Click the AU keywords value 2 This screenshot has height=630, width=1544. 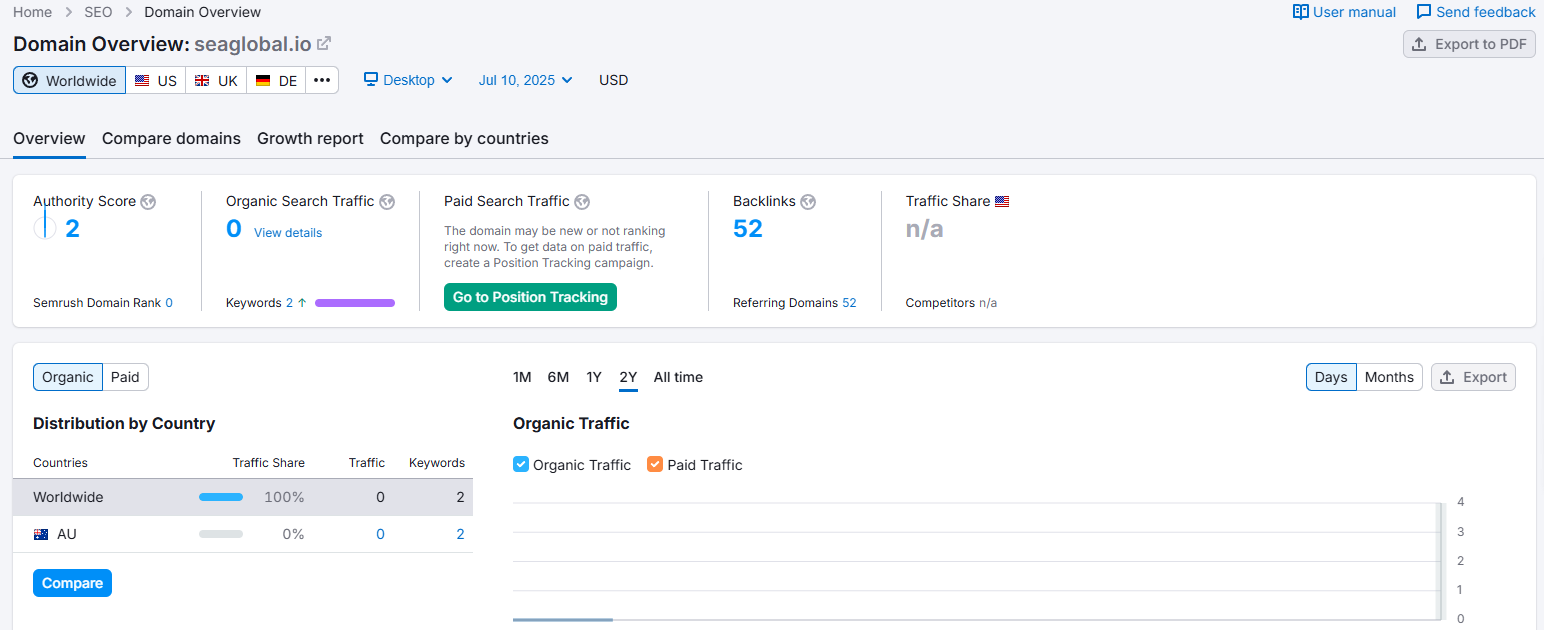pyautogui.click(x=460, y=534)
